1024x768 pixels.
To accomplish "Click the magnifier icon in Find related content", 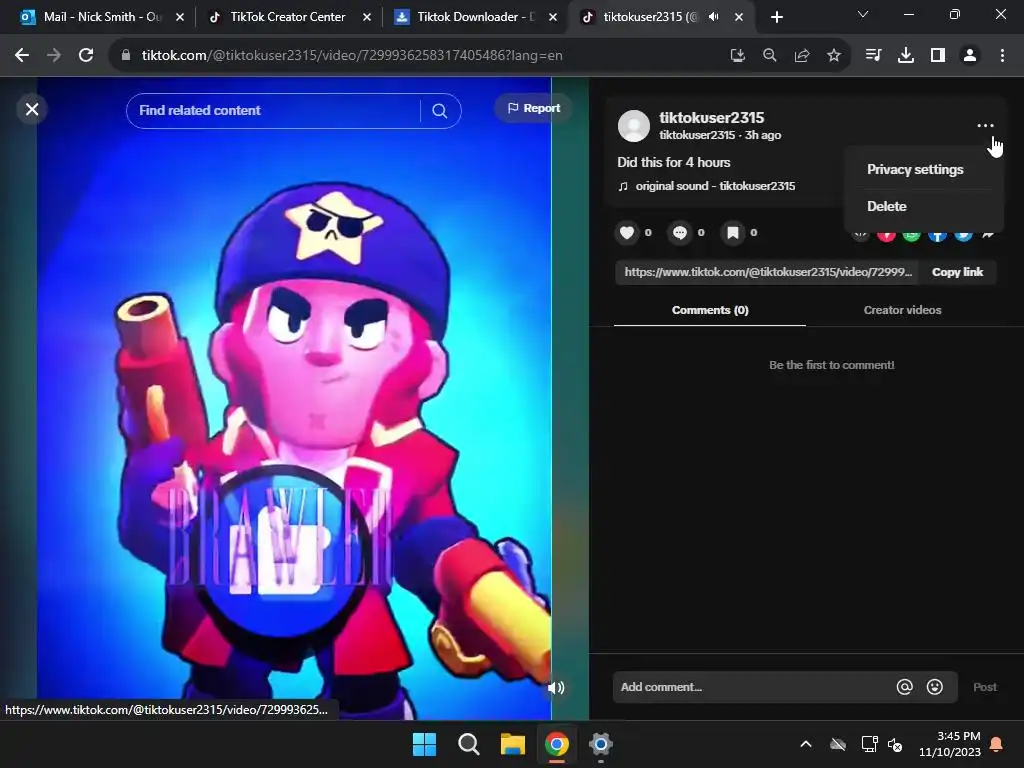I will [440, 111].
